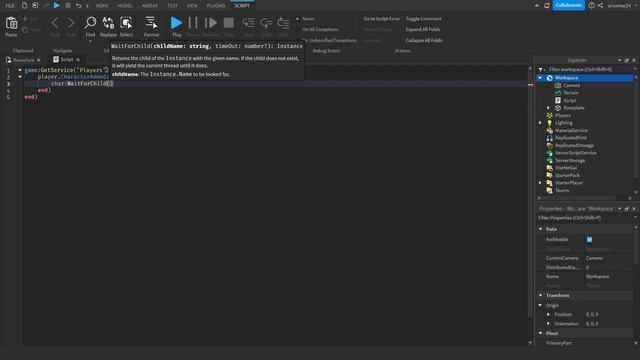This screenshot has width=640, height=360.
Task: Select the Camera item in Explorer
Action: point(571,85)
